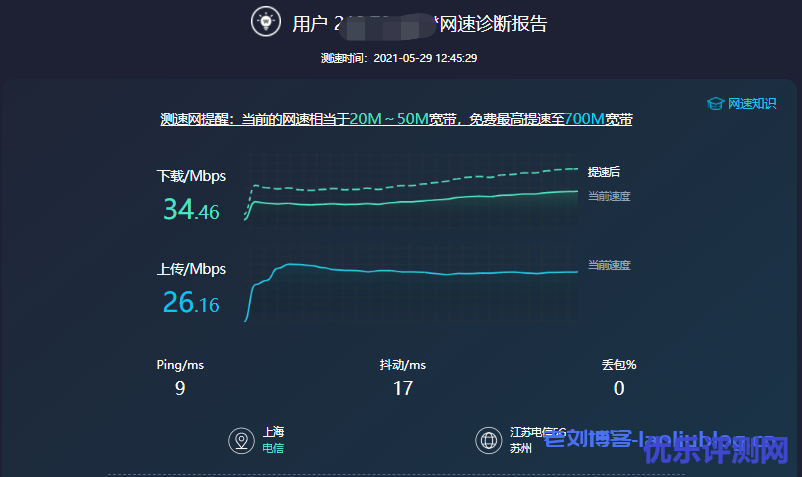802x477 pixels.
Task: Click the 抖动/ms label
Action: (x=403, y=365)
